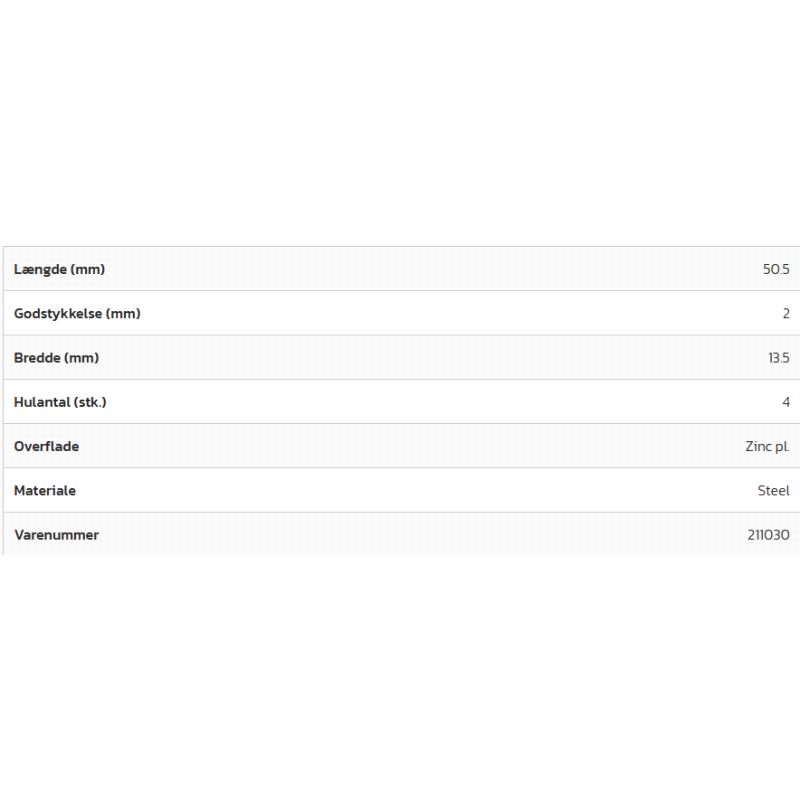Click the Længde (mm) label

pos(59,269)
